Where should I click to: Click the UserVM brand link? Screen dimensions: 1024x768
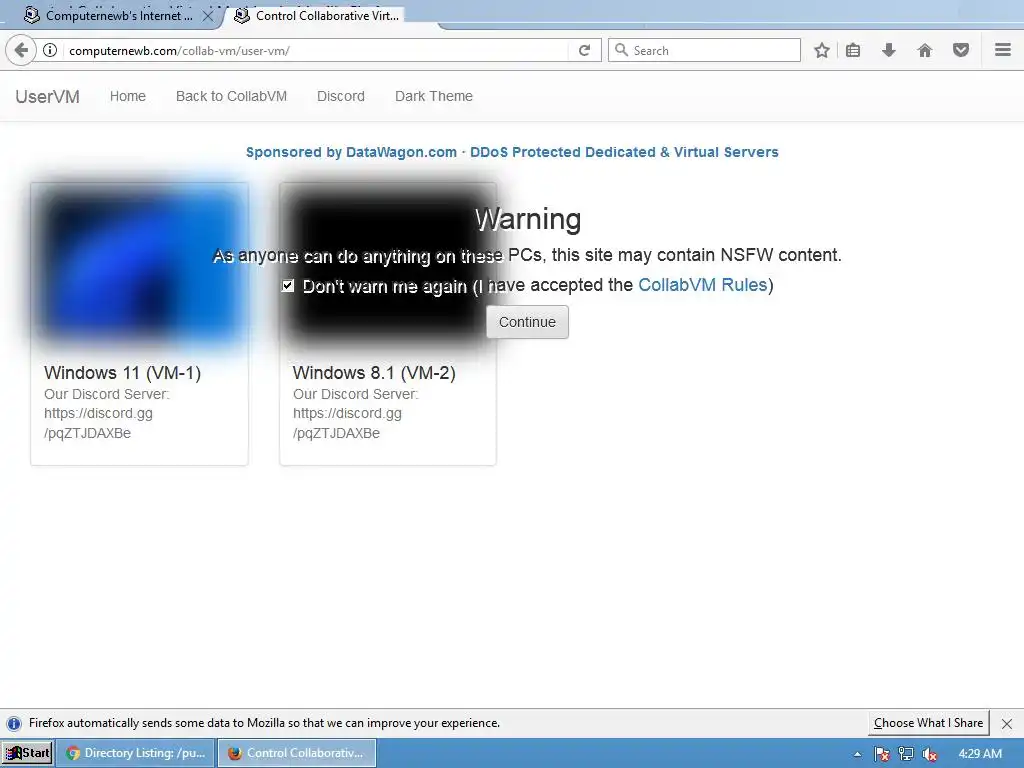(x=48, y=97)
